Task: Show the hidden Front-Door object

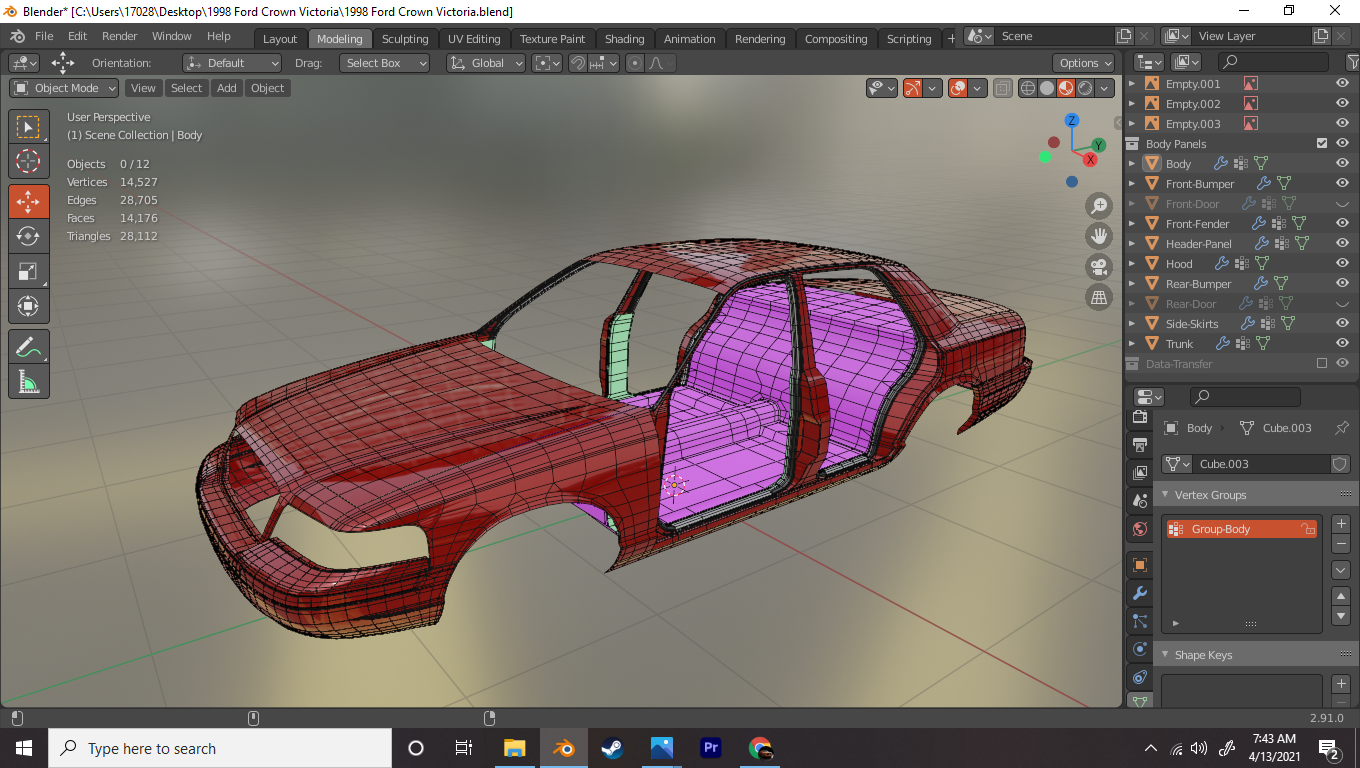Action: point(1342,204)
